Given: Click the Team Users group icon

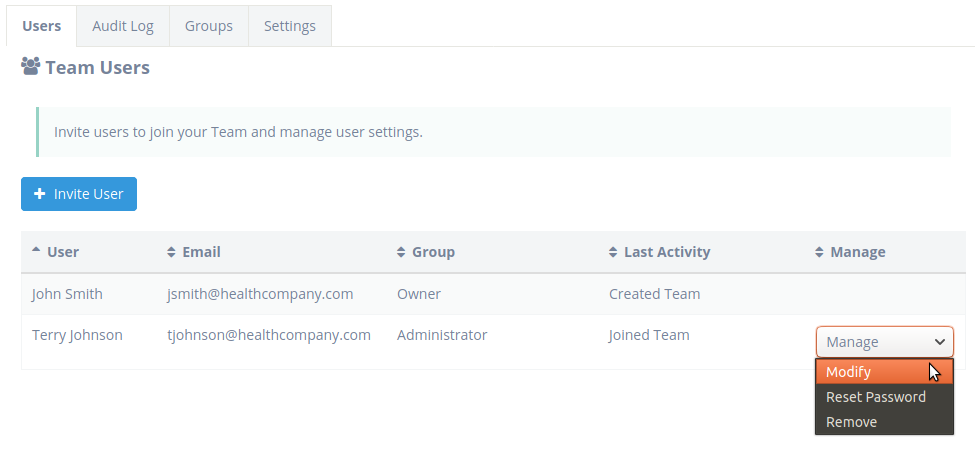Looking at the screenshot, I should point(30,66).
